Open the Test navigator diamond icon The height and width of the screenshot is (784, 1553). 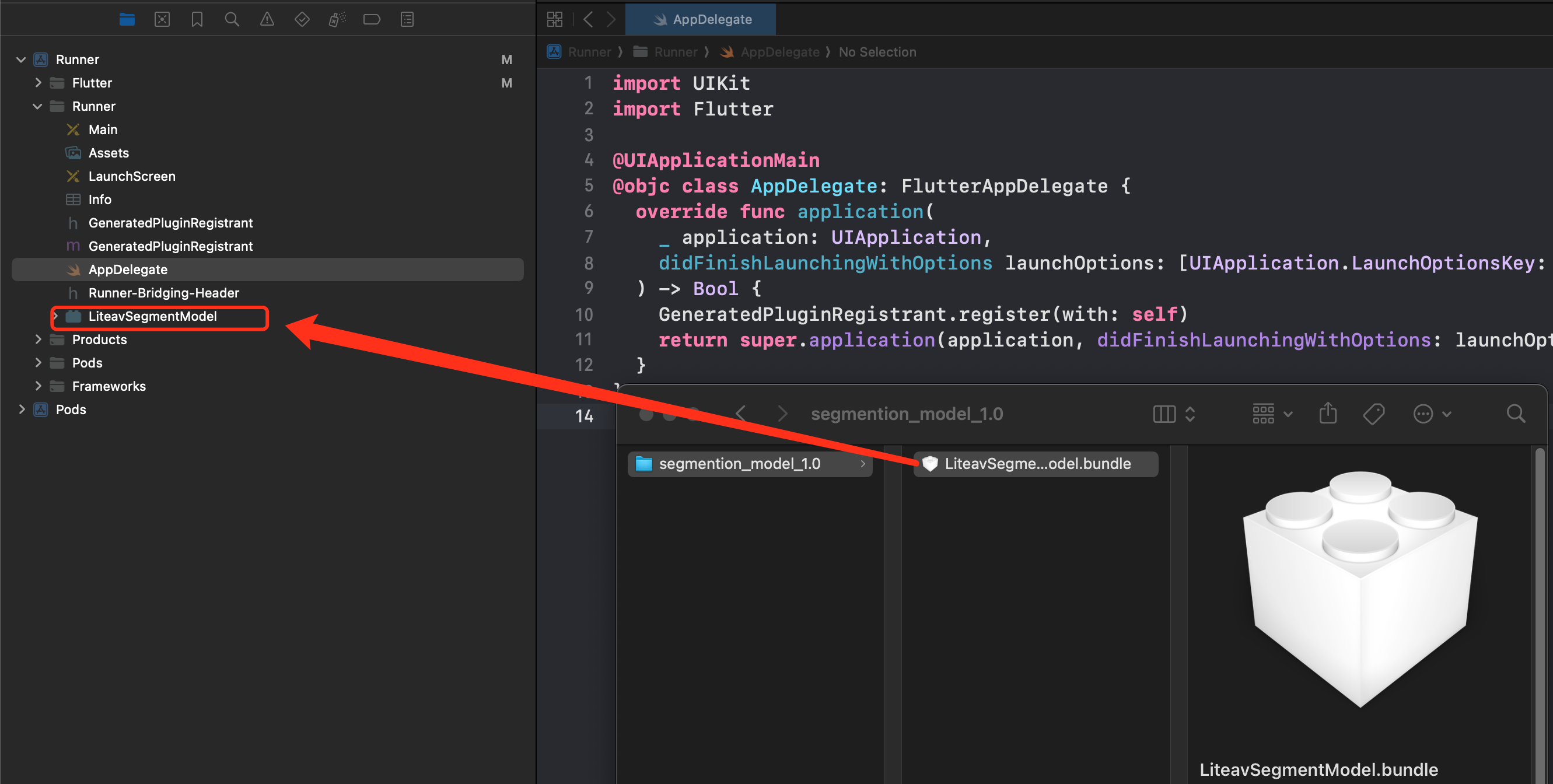click(302, 19)
